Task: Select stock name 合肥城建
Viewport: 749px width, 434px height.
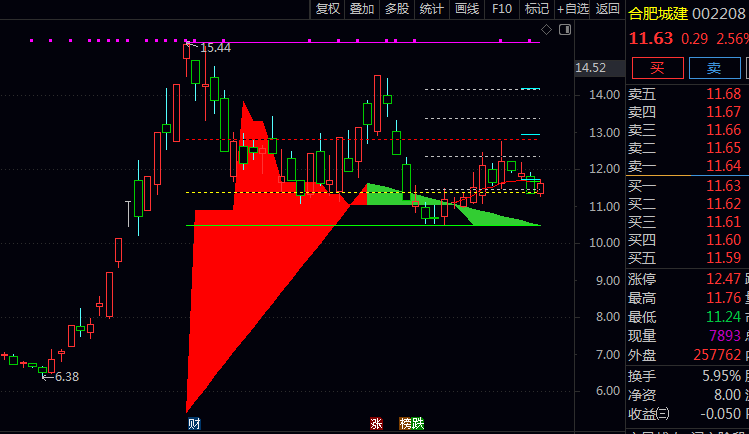Action: coord(658,14)
